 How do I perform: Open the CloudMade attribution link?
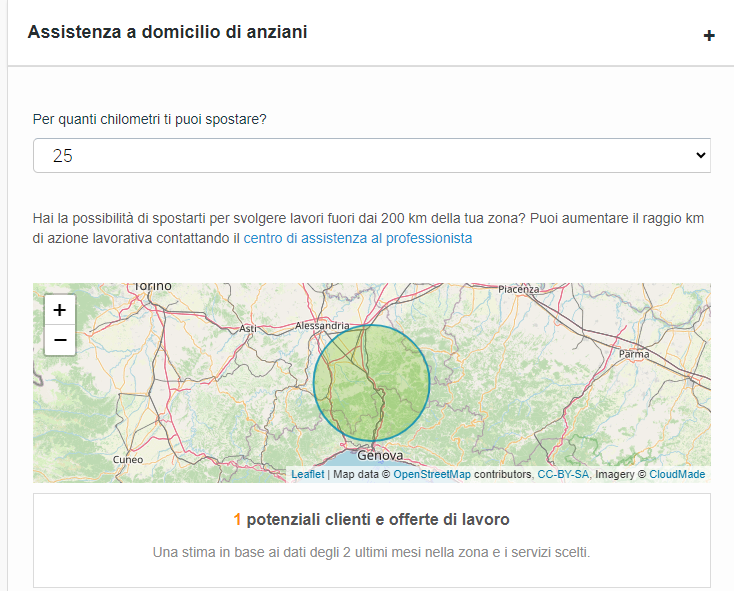(677, 474)
